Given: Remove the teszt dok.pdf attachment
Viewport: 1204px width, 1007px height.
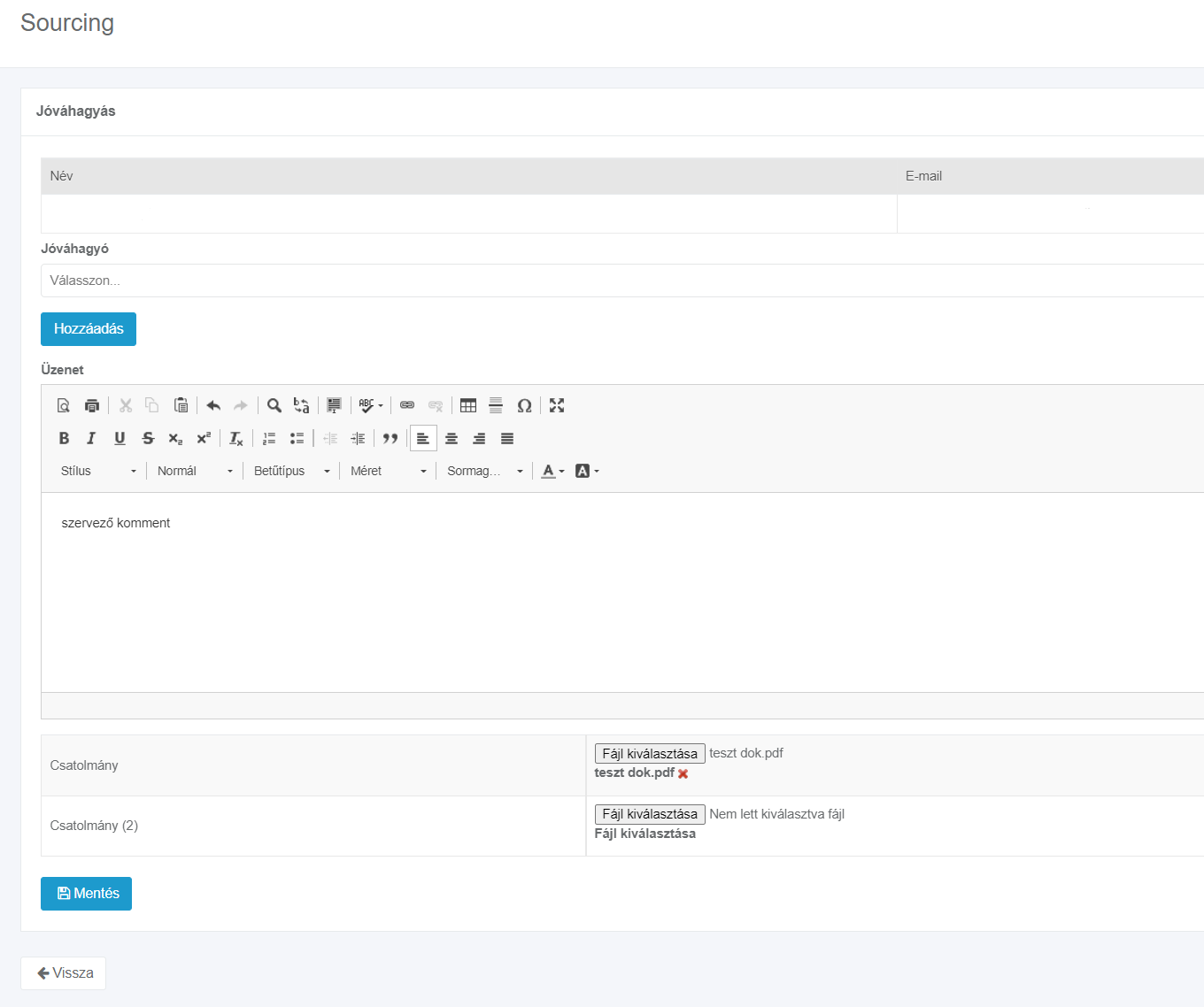Looking at the screenshot, I should pyautogui.click(x=683, y=773).
